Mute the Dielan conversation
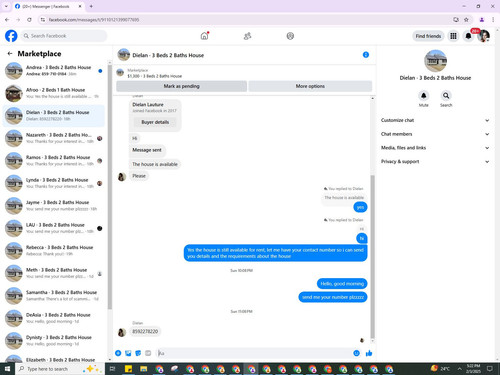 pyautogui.click(x=423, y=96)
